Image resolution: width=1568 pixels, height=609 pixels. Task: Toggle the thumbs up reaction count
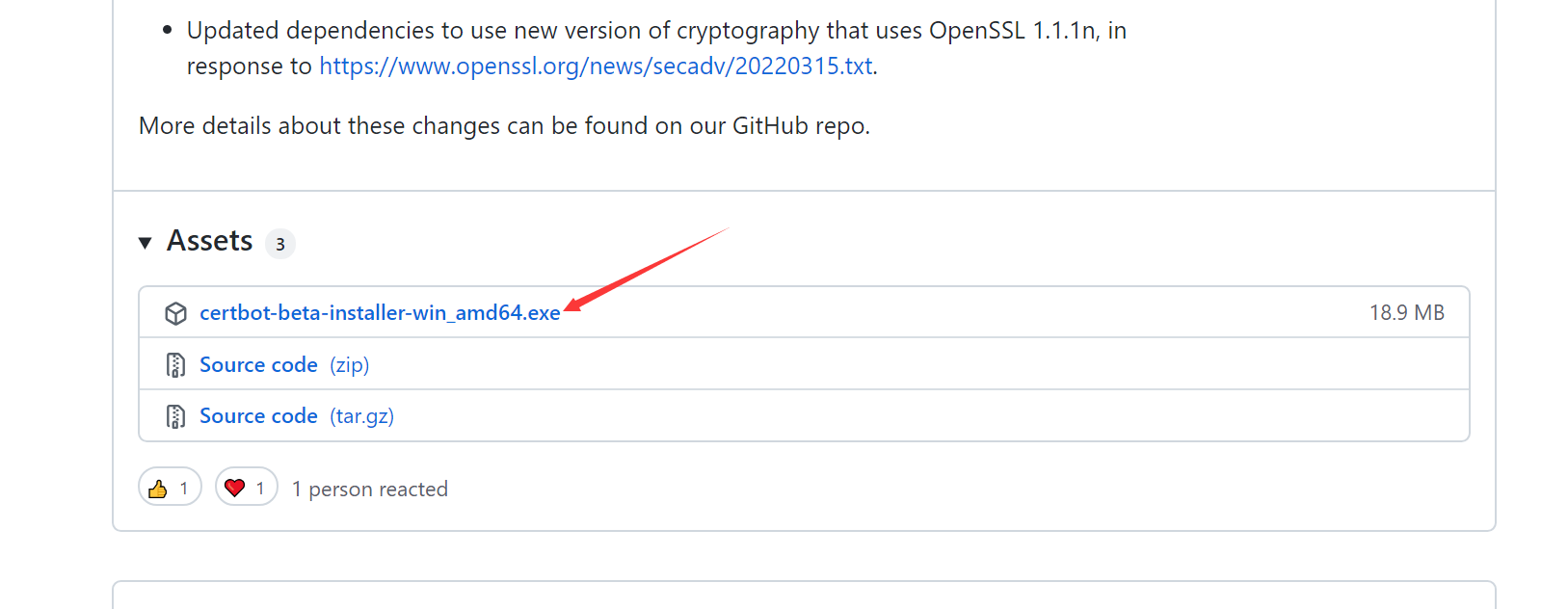click(170, 487)
